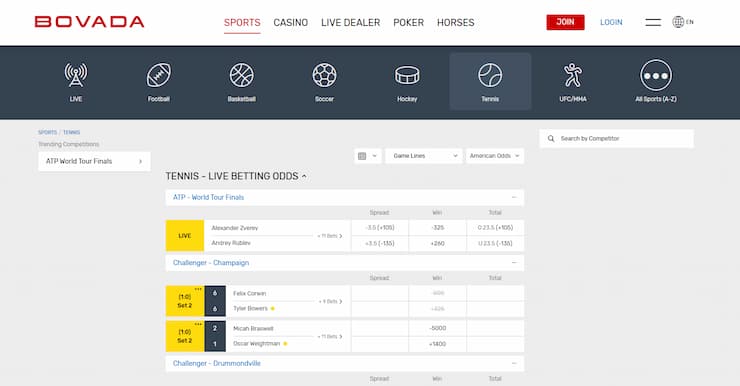Click the LOGIN link

tap(611, 22)
